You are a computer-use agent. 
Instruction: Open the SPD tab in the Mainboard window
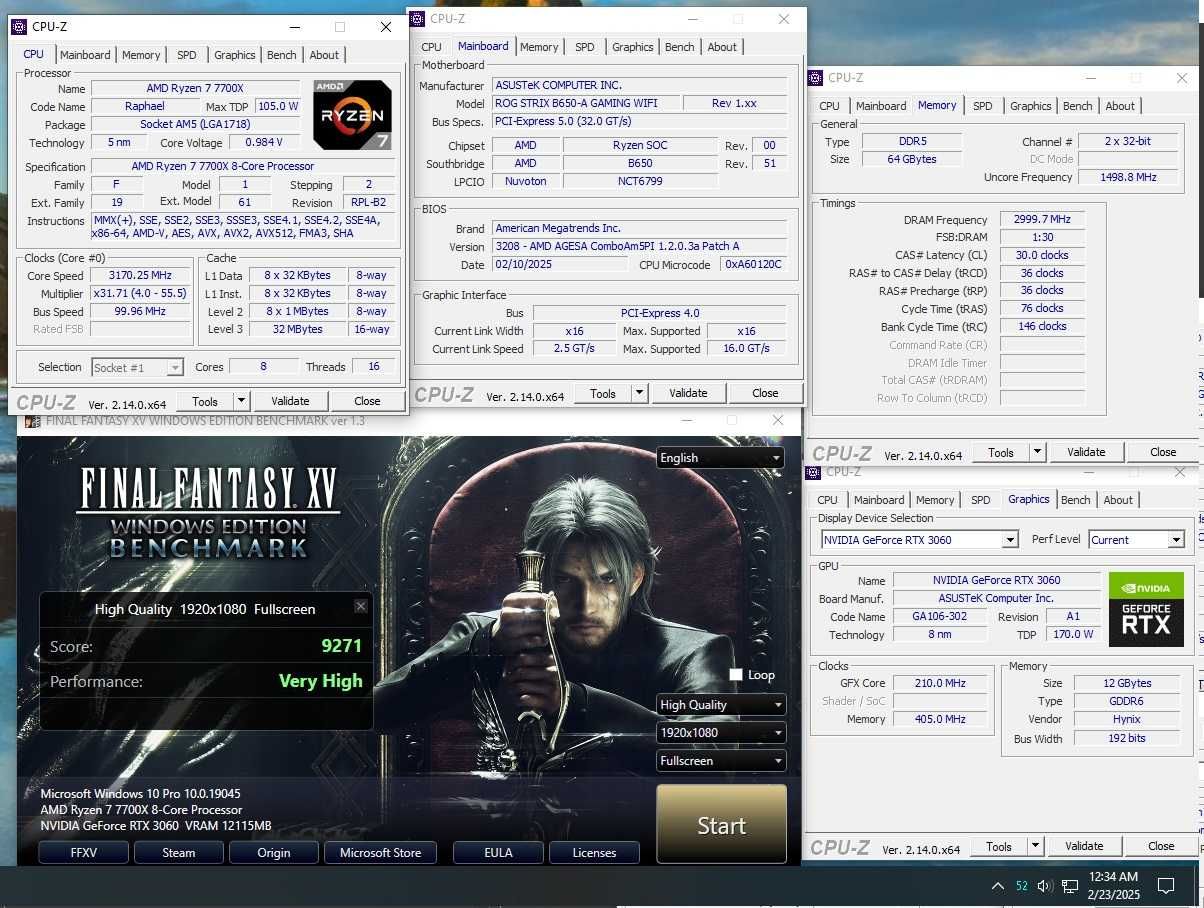pyautogui.click(x=585, y=47)
